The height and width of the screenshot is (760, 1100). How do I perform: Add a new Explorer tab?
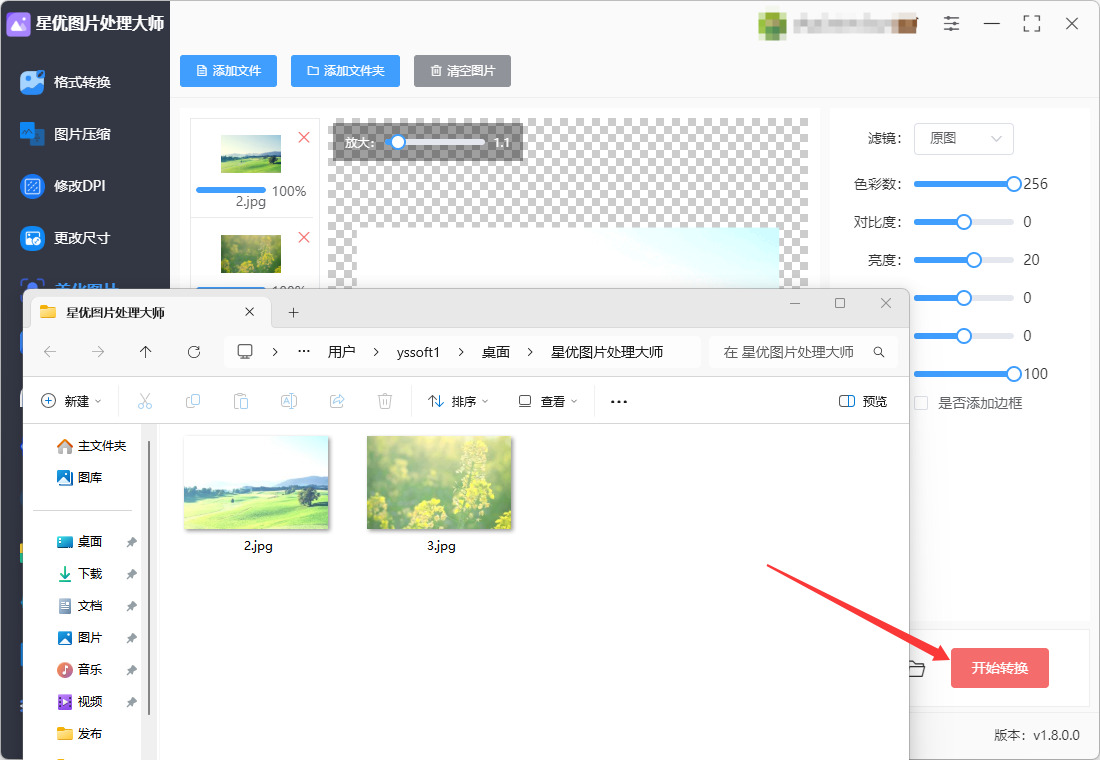[293, 312]
